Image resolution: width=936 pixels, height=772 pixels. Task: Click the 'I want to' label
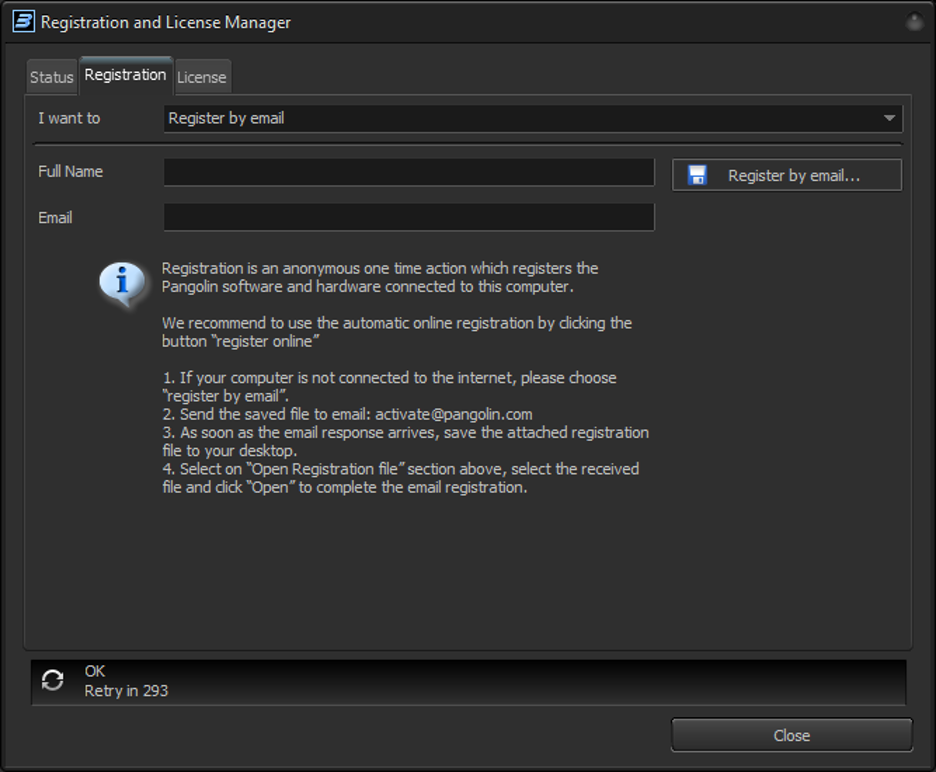click(69, 118)
